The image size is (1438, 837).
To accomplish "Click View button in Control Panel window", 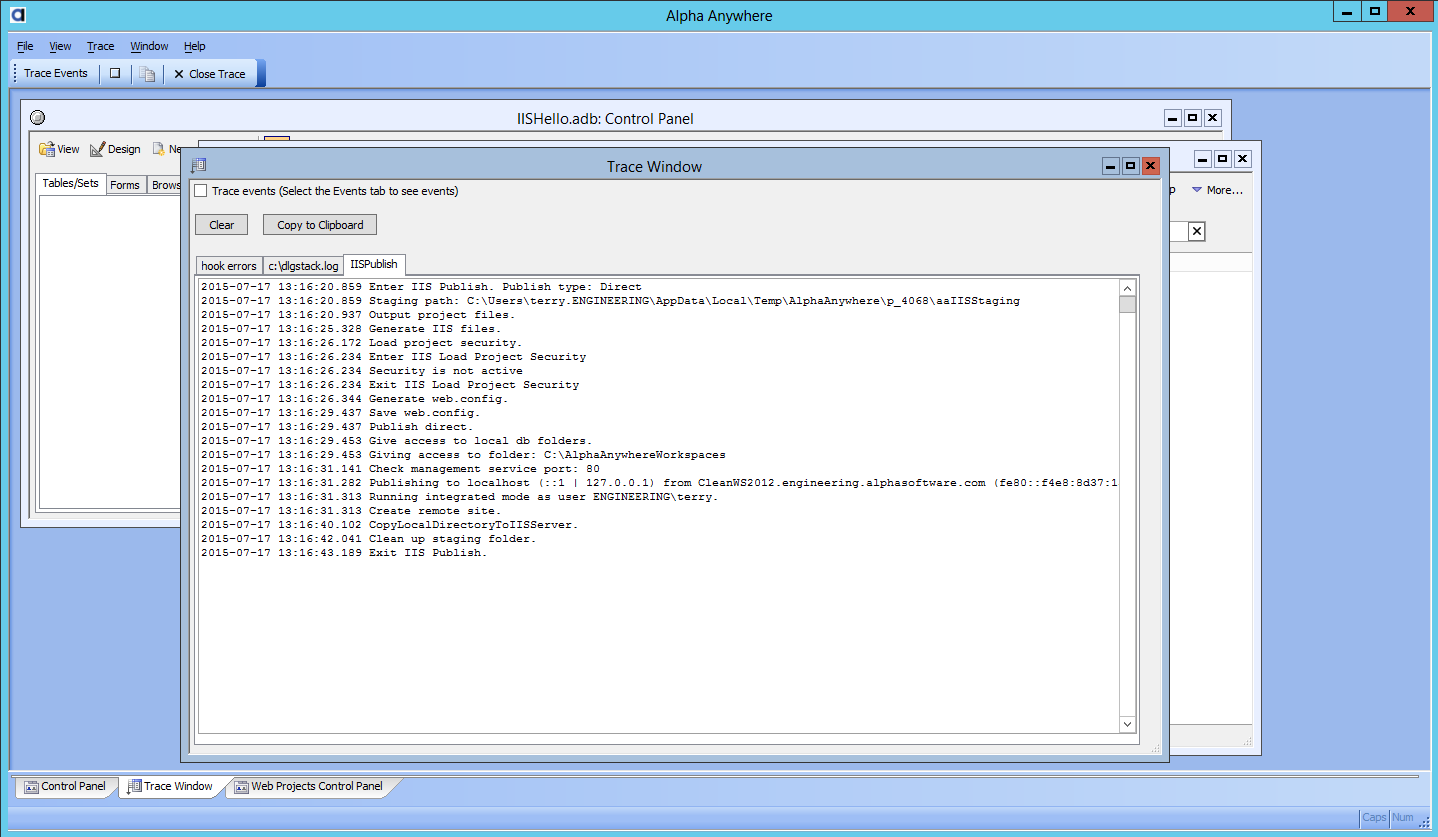I will pyautogui.click(x=59, y=149).
